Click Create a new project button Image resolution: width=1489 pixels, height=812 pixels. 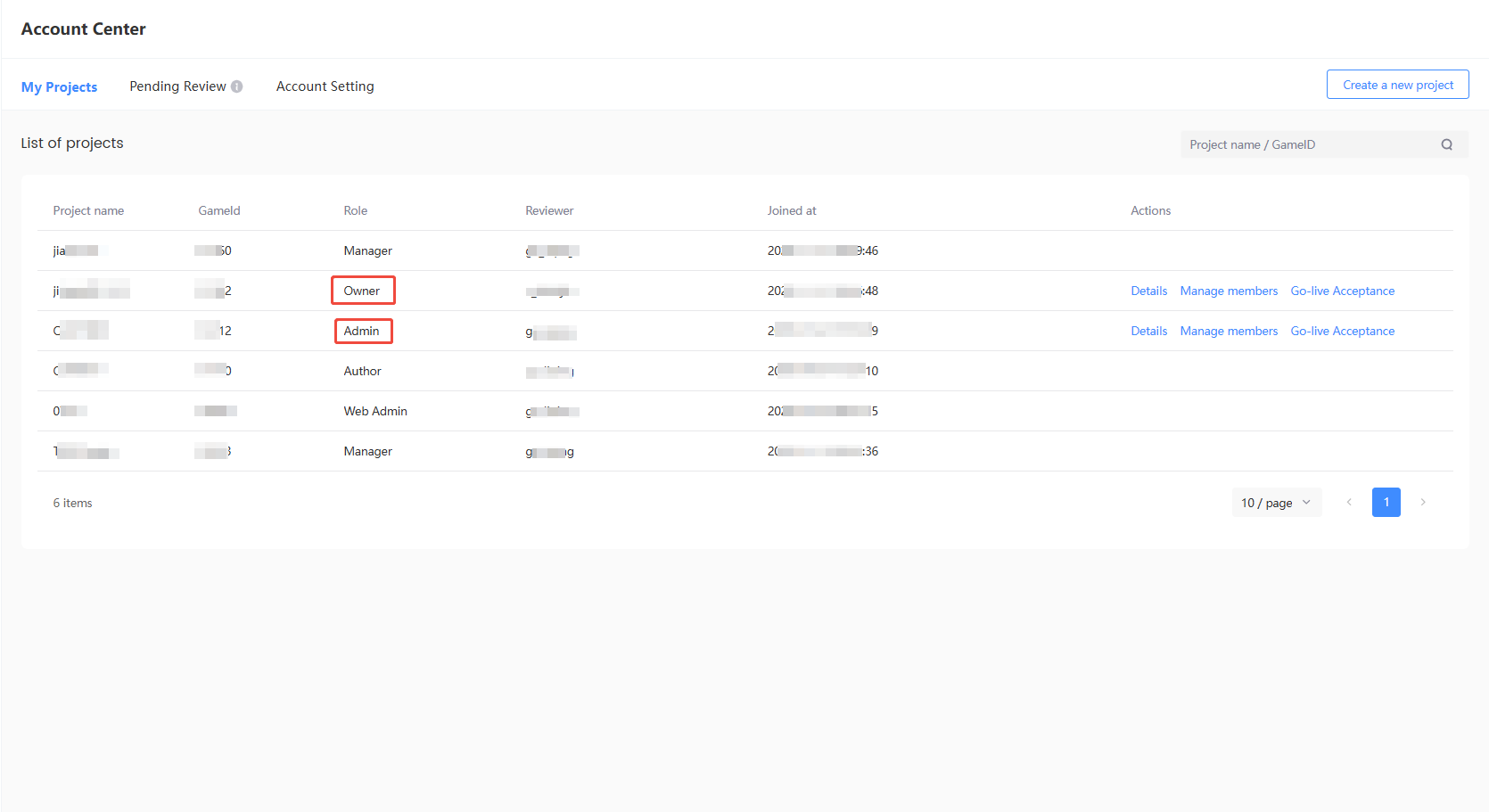coord(1397,85)
